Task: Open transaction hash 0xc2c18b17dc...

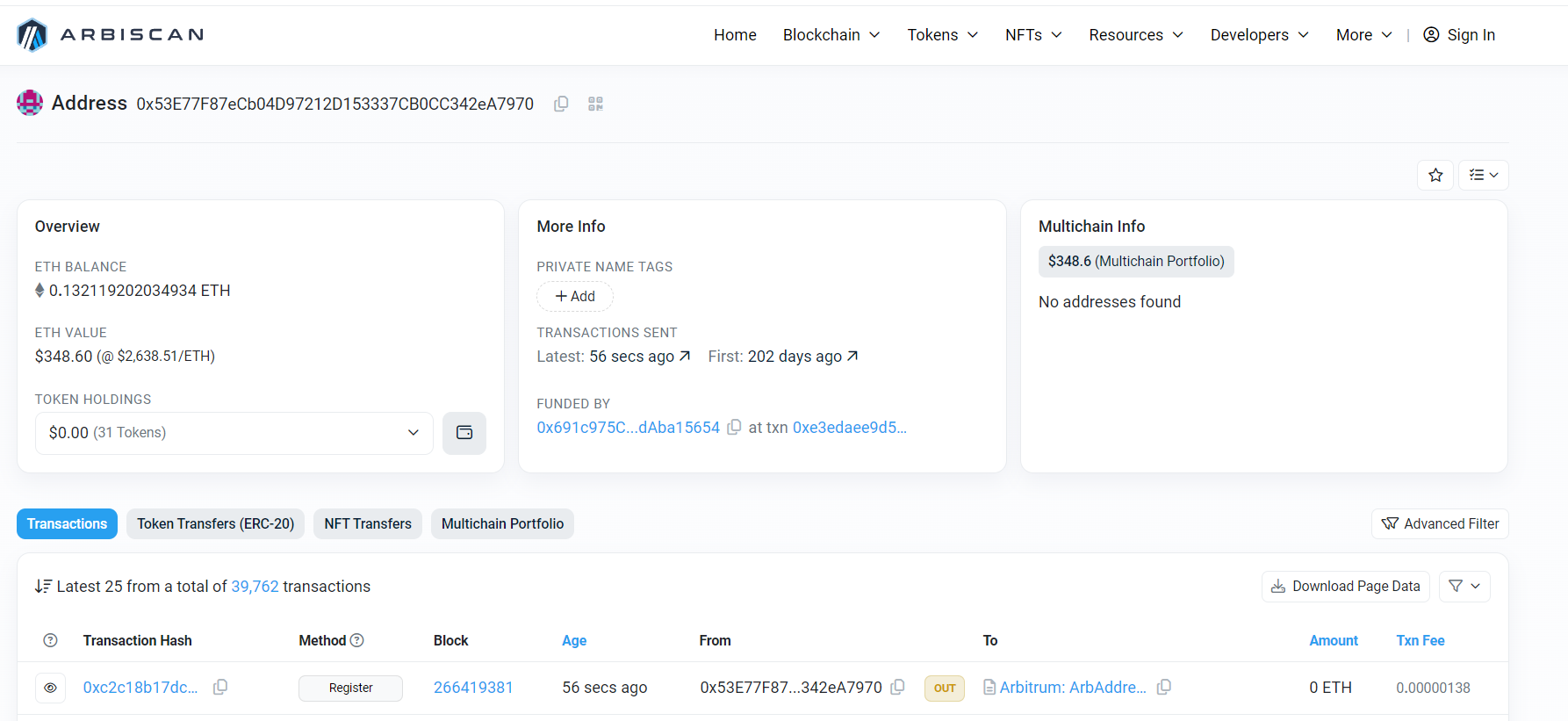Action: coord(140,688)
